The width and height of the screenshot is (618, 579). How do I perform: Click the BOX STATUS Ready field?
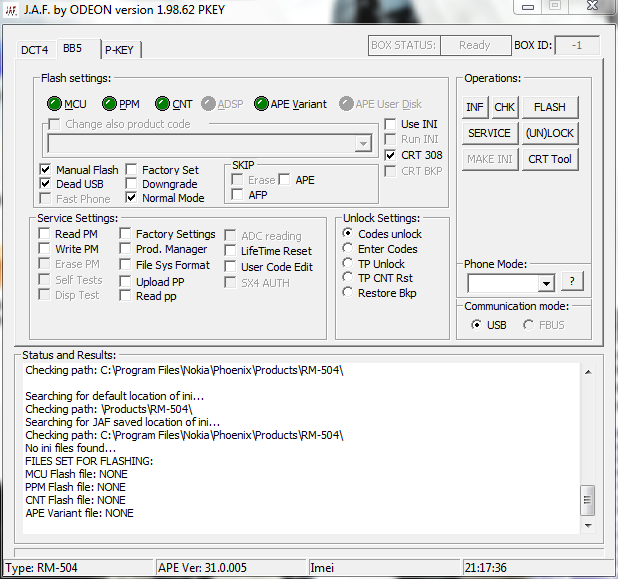pos(475,45)
